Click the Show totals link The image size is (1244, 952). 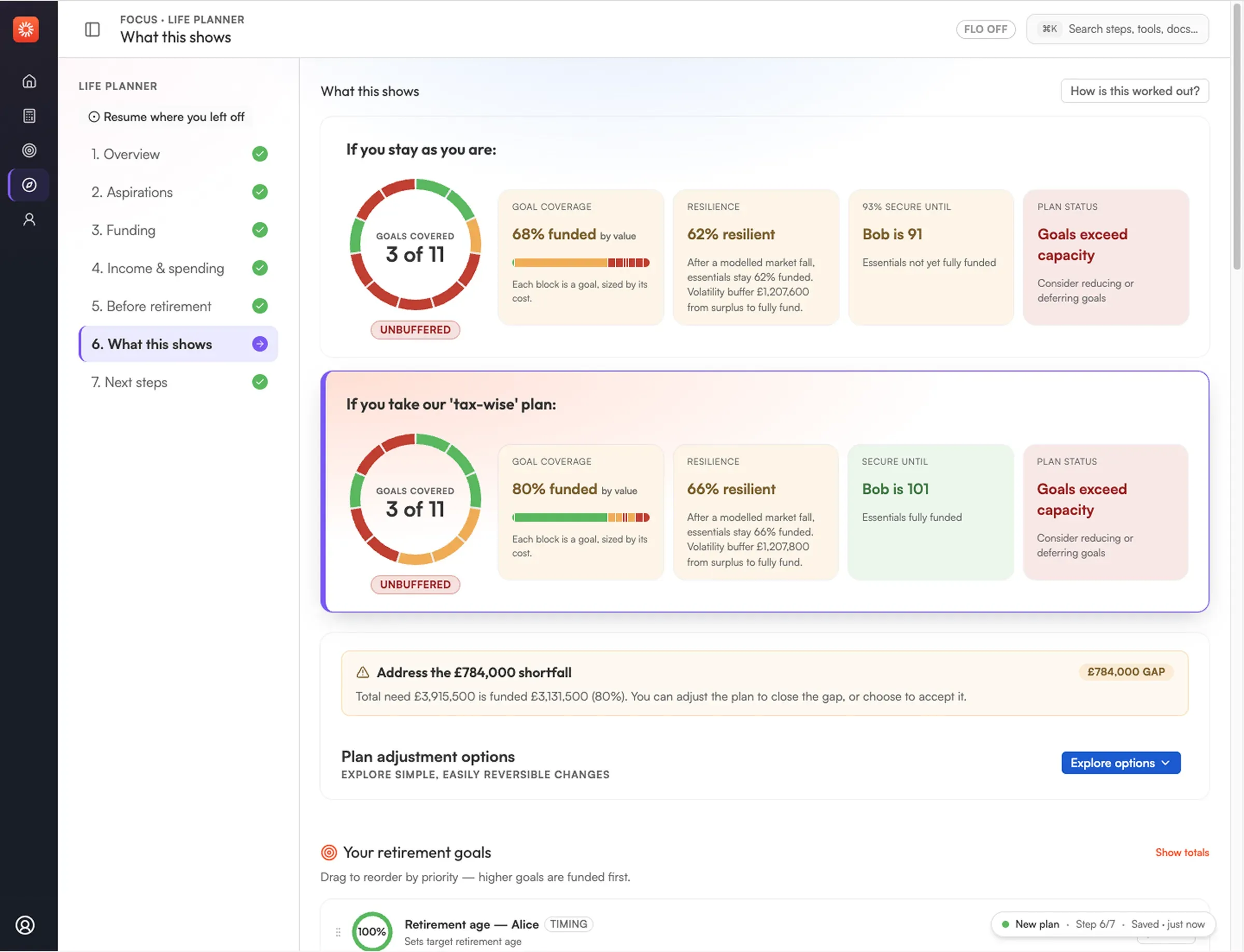point(1182,852)
